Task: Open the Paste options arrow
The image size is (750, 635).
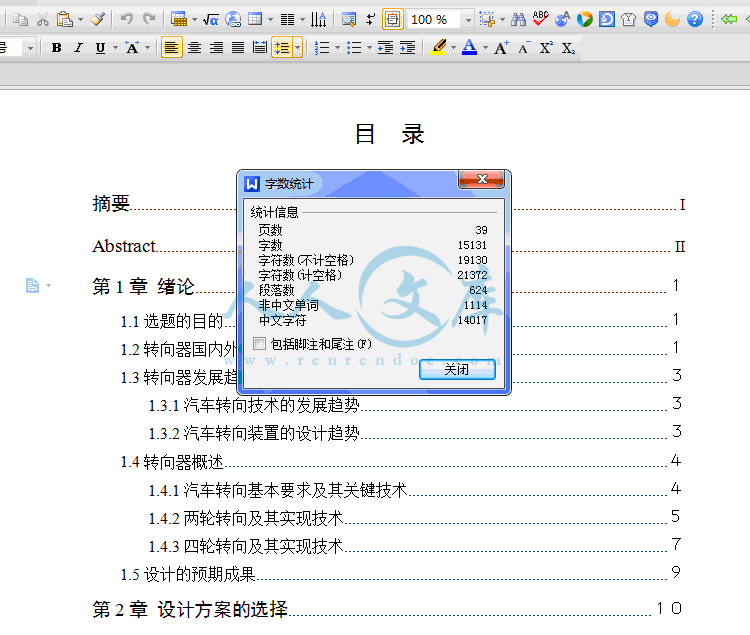Action: 80,20
